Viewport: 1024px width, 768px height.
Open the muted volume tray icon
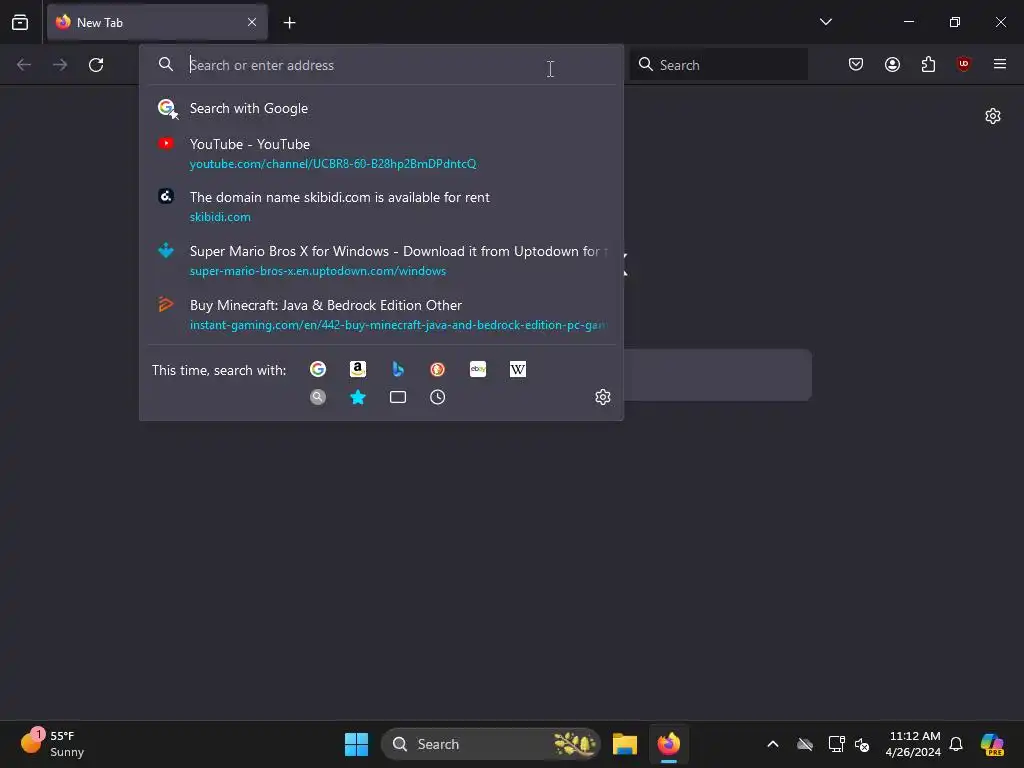point(862,744)
